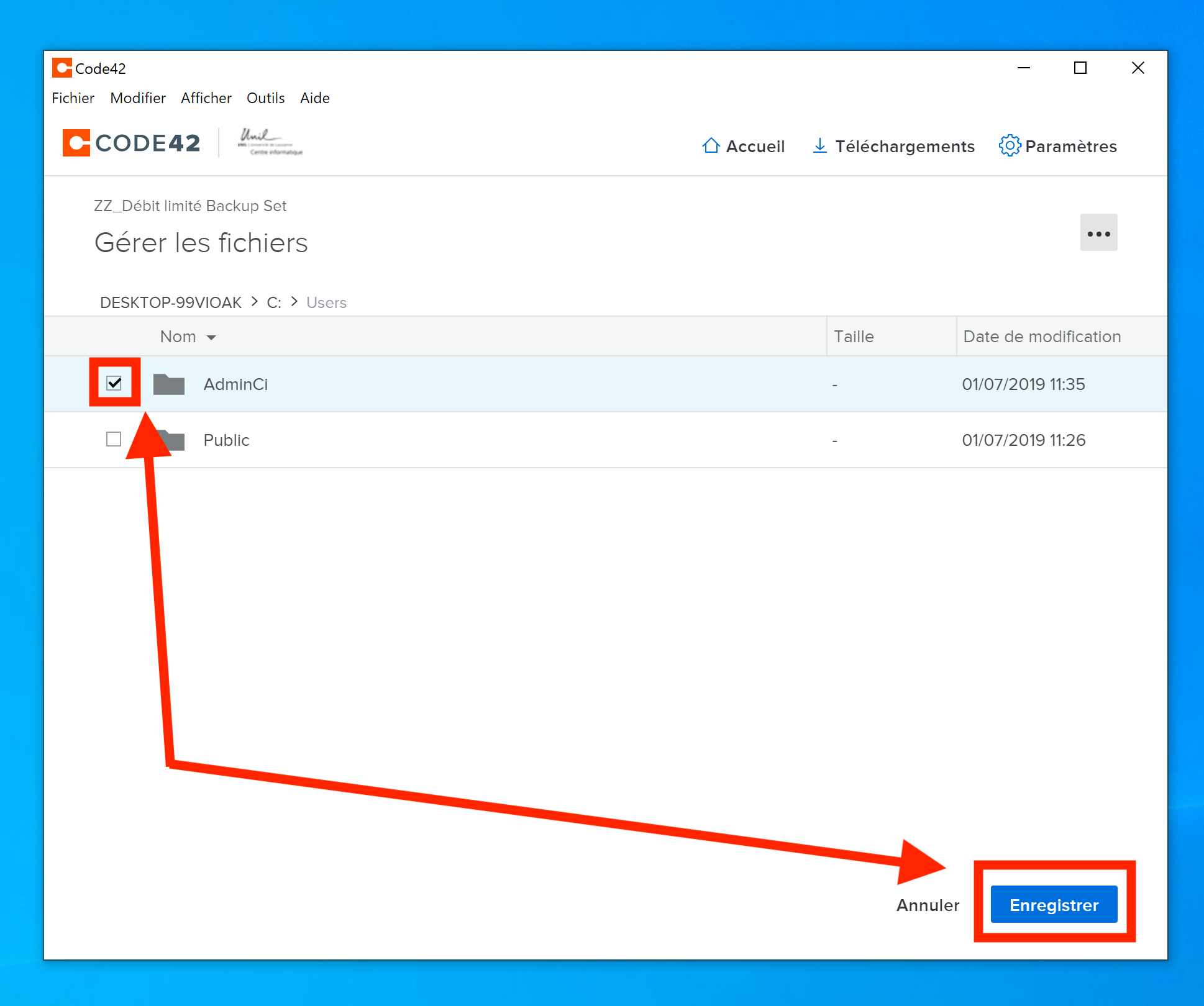Click the AdminCi folder icon
1204x1006 pixels.
169,384
